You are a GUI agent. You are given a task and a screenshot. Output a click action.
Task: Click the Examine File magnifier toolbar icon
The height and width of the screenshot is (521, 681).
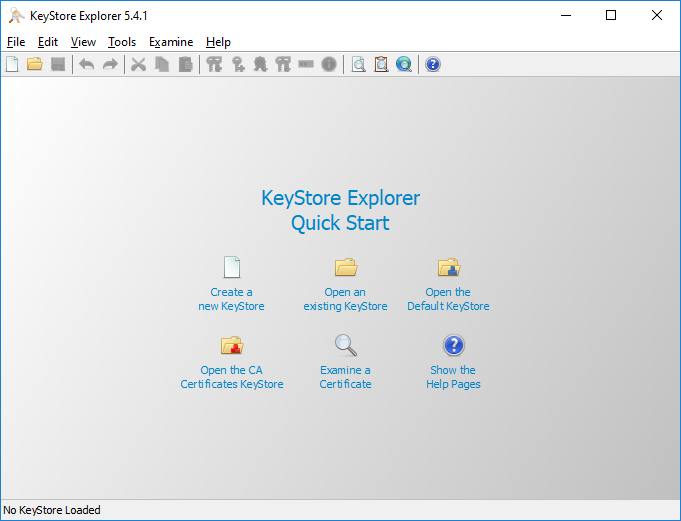pyautogui.click(x=358, y=64)
